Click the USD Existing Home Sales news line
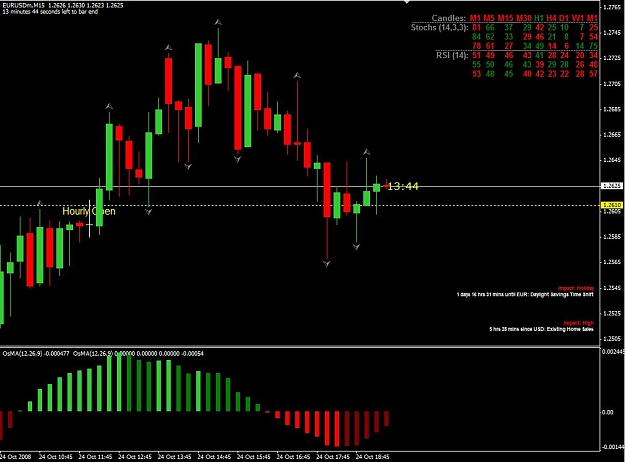This screenshot has height=462, width=625. (x=541, y=329)
